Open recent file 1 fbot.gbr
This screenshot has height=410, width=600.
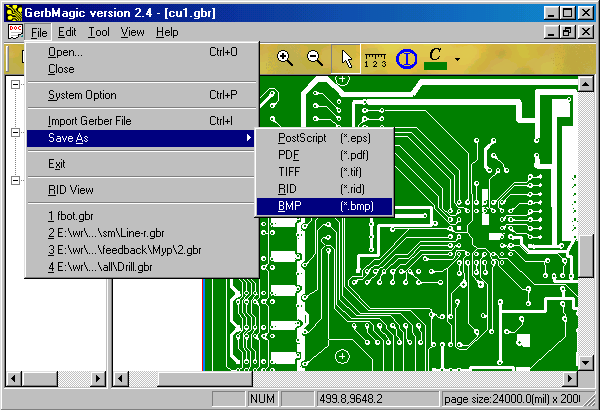pos(142,216)
